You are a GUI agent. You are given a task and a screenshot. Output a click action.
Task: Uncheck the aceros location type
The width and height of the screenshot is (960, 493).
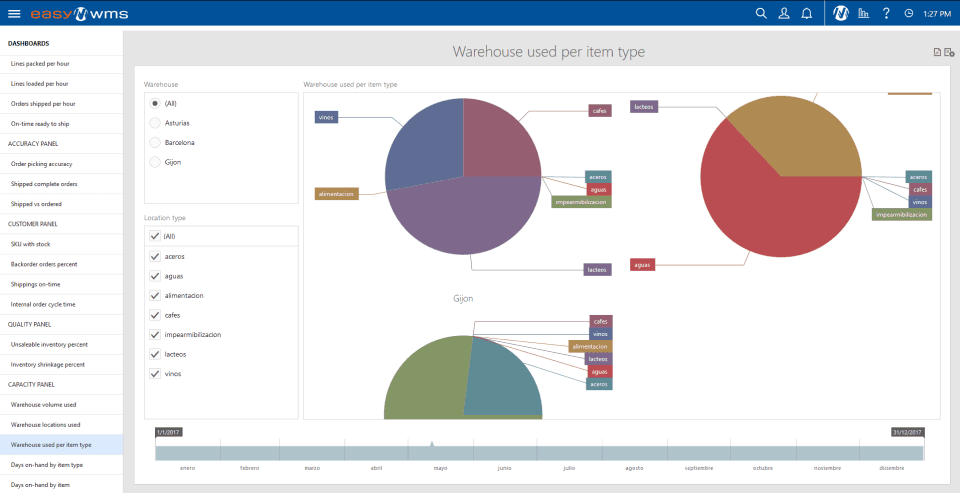pos(155,257)
